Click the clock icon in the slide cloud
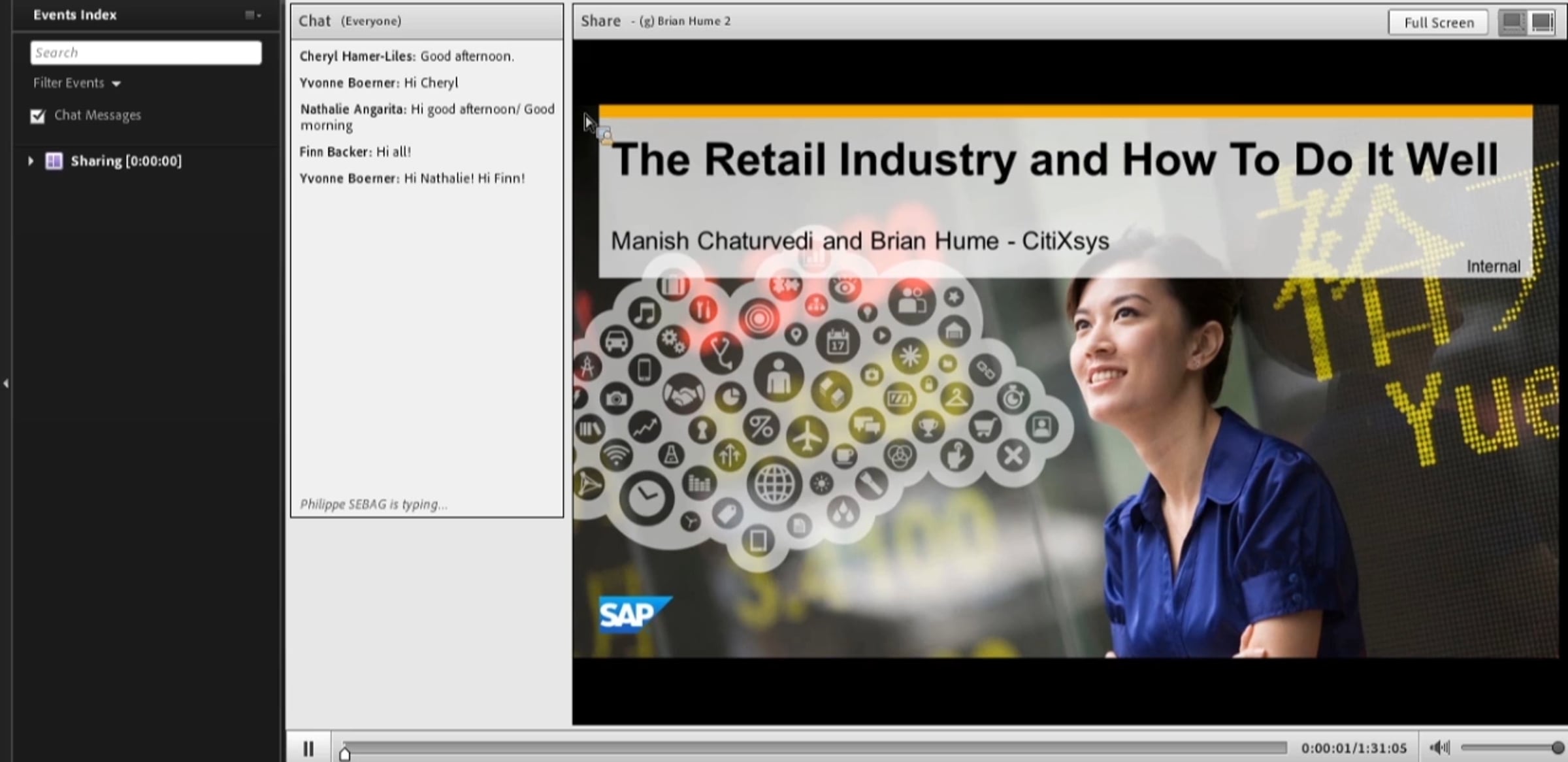The image size is (1568, 762). (647, 498)
